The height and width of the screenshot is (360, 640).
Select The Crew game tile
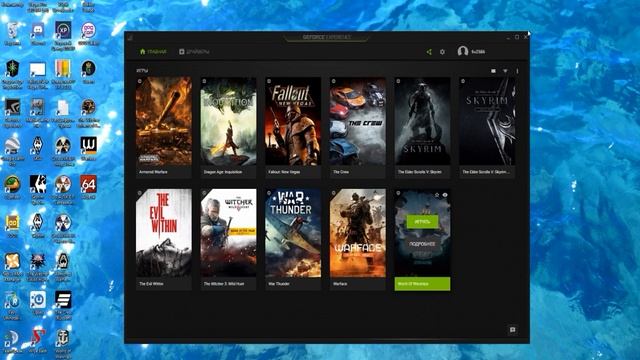pos(358,127)
